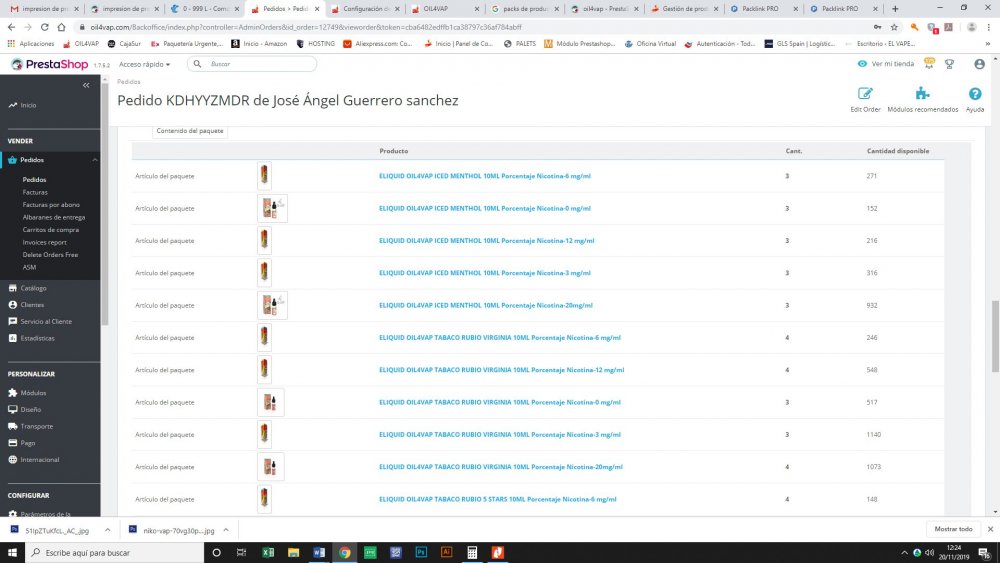Viewport: 1000px width, 563px height.
Task: Open Excel from the taskbar
Action: (268, 552)
